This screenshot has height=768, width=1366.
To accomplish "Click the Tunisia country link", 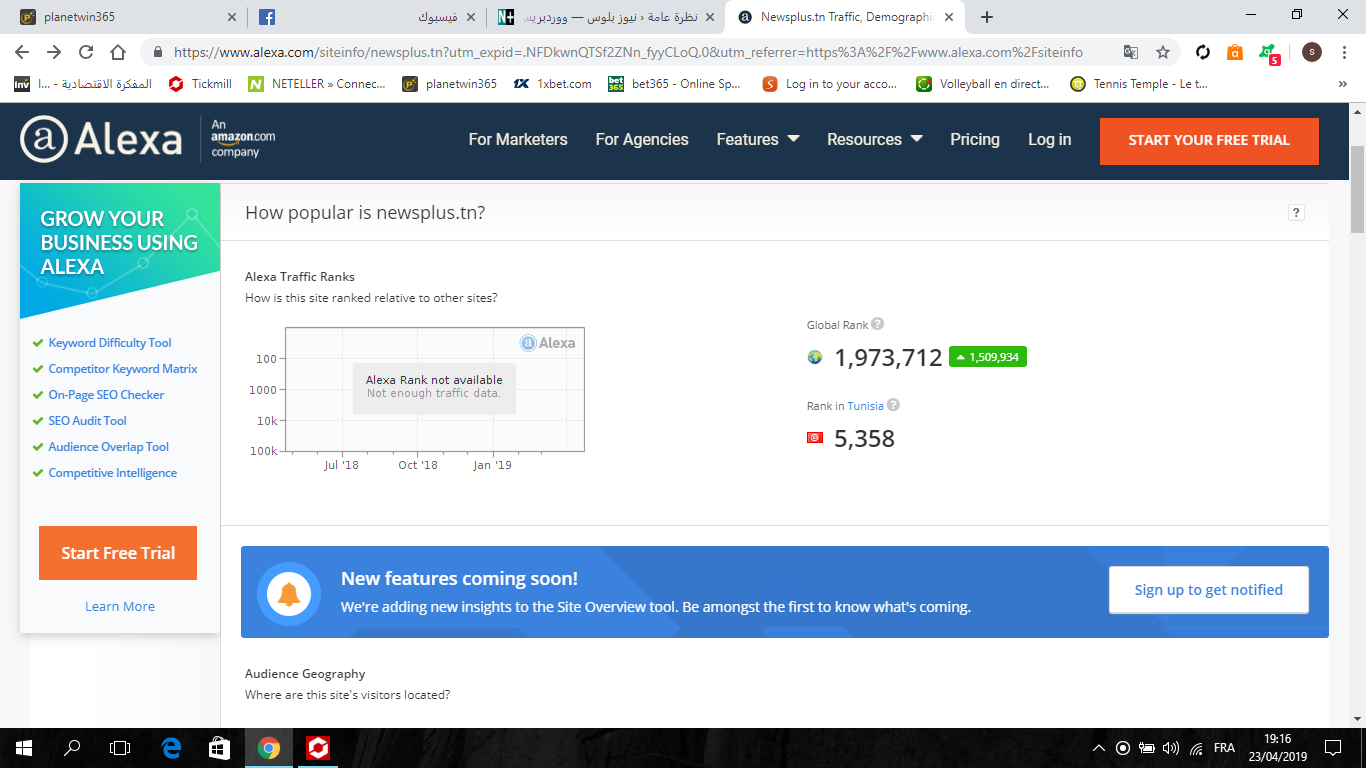I will 865,406.
